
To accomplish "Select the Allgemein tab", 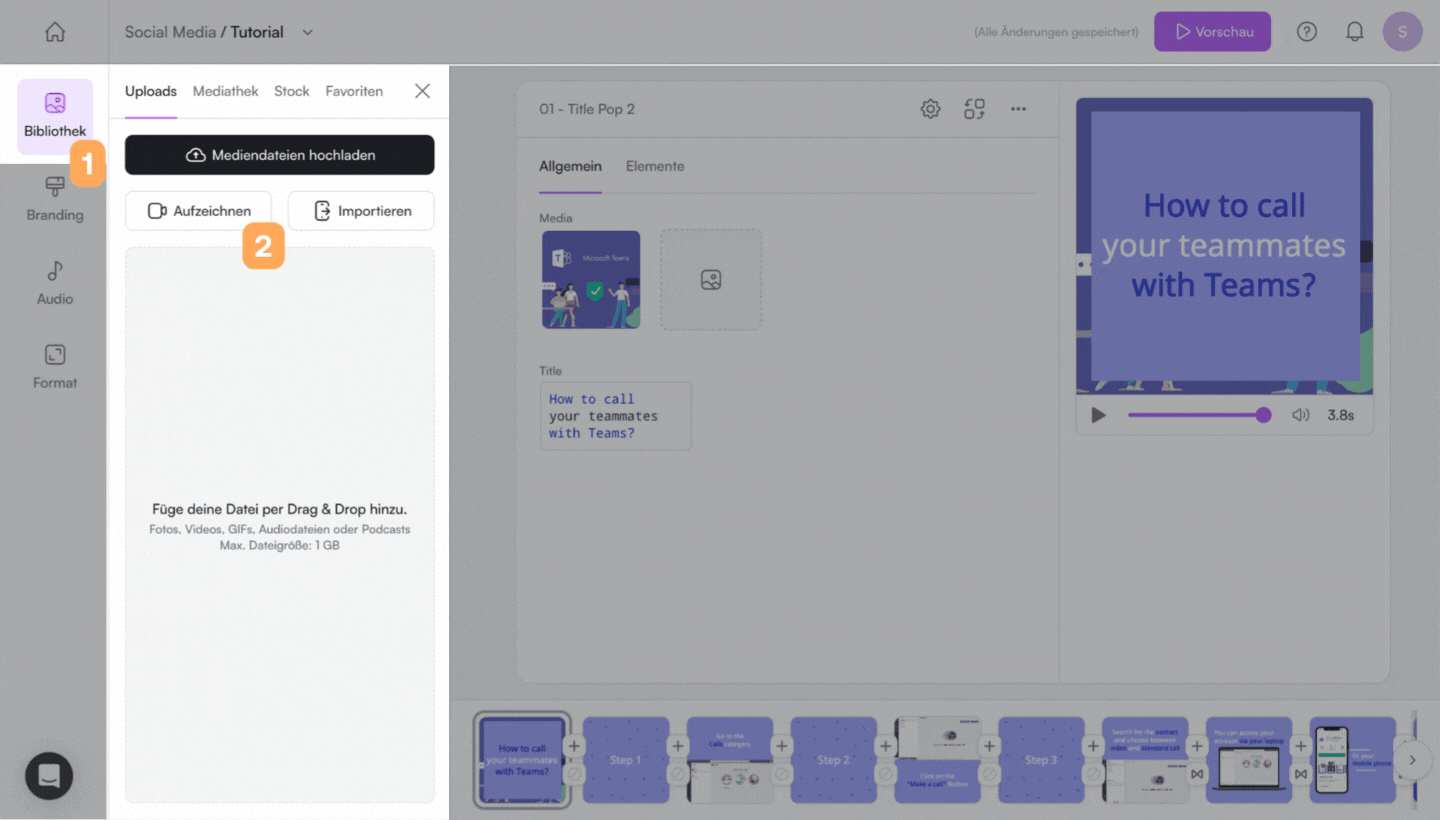I will click(570, 166).
